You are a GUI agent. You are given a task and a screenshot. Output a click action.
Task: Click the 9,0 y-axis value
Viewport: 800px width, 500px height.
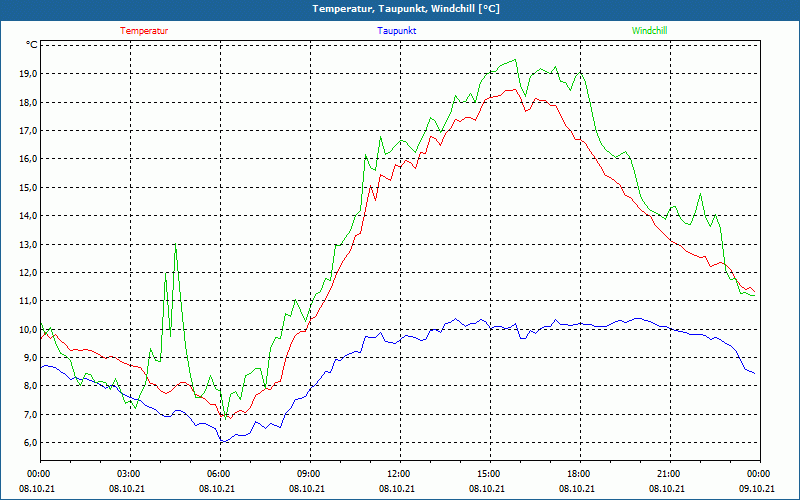31,357
